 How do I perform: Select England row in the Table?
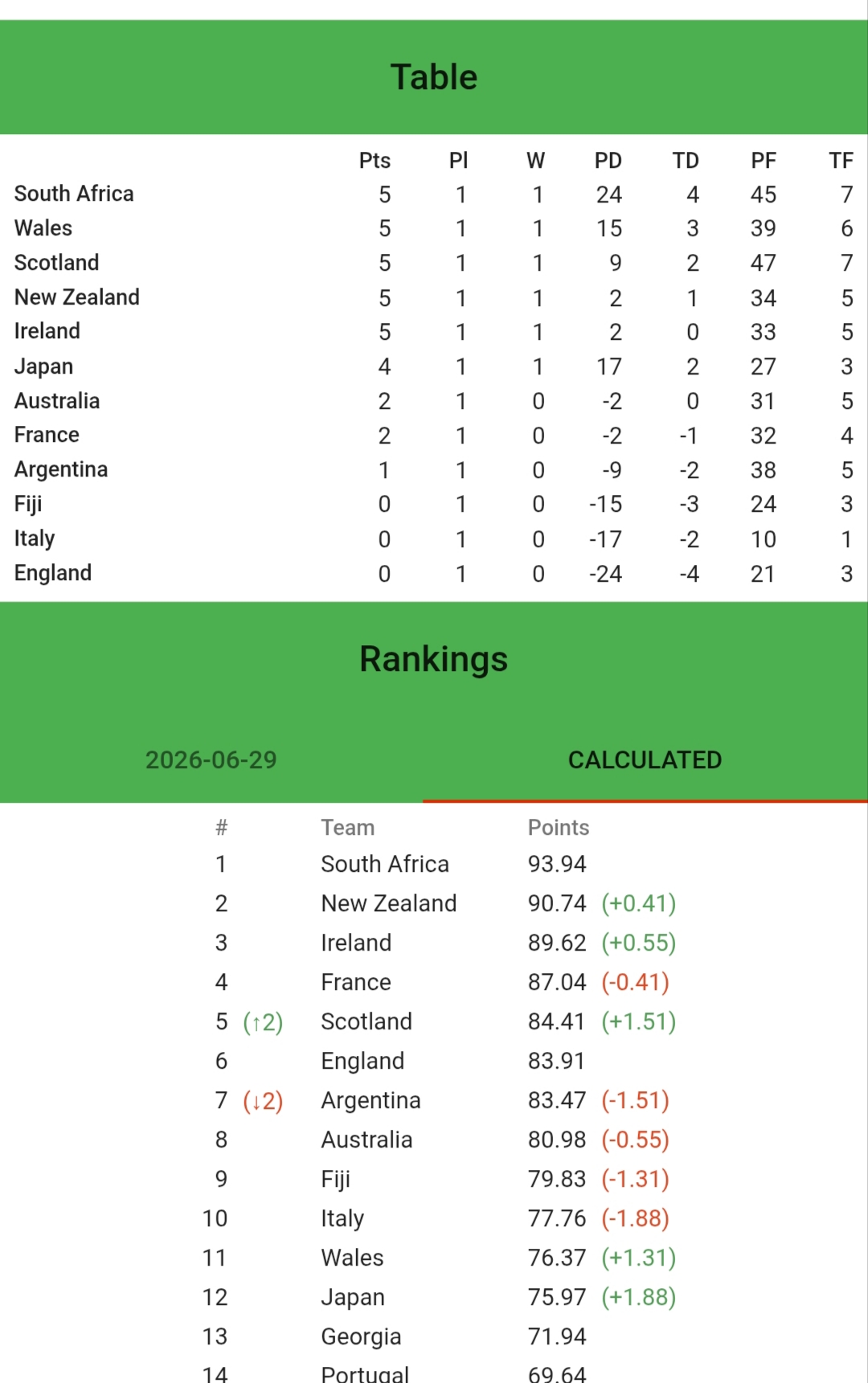(434, 573)
